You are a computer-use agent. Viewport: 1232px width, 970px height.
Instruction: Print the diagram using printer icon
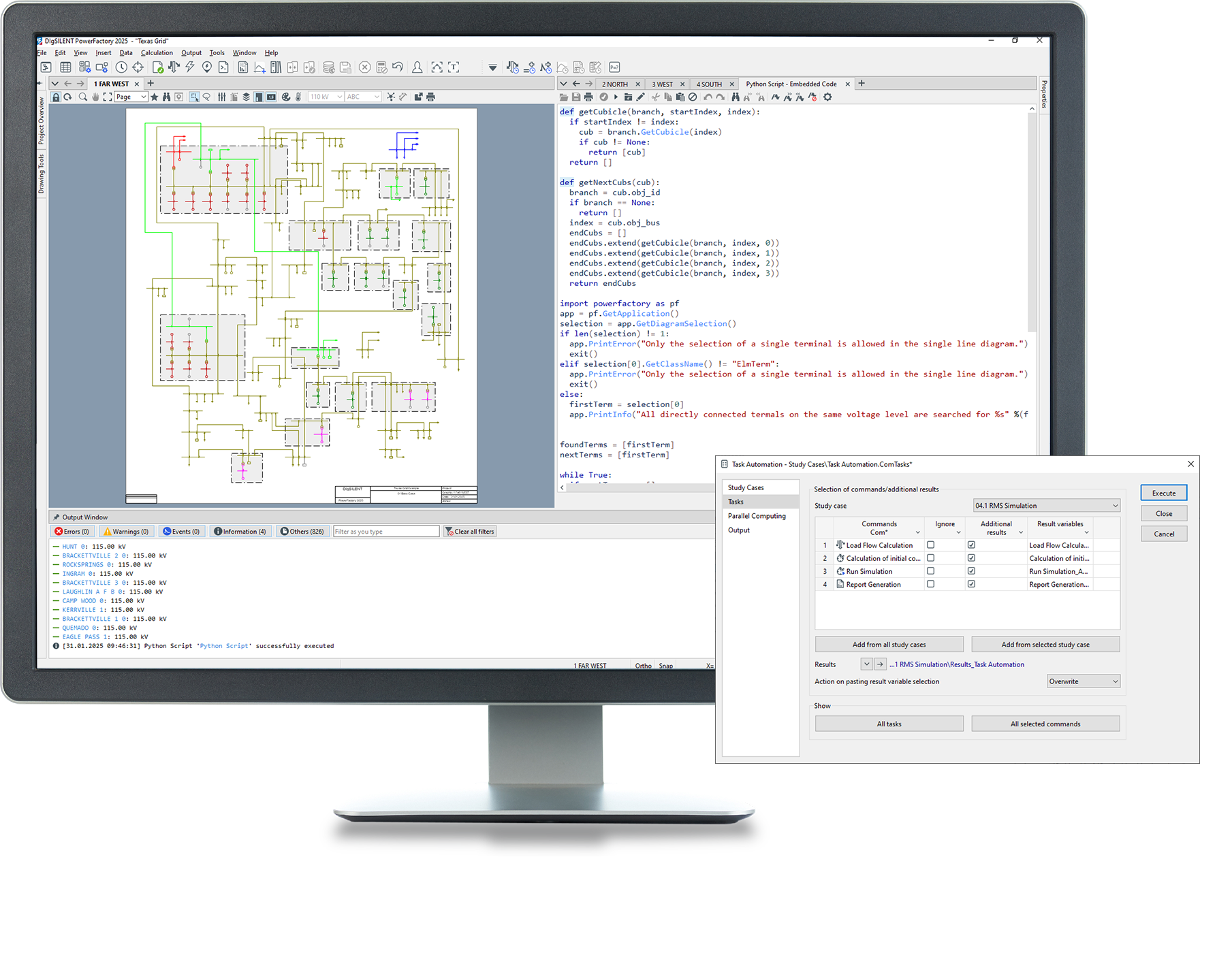coord(430,97)
